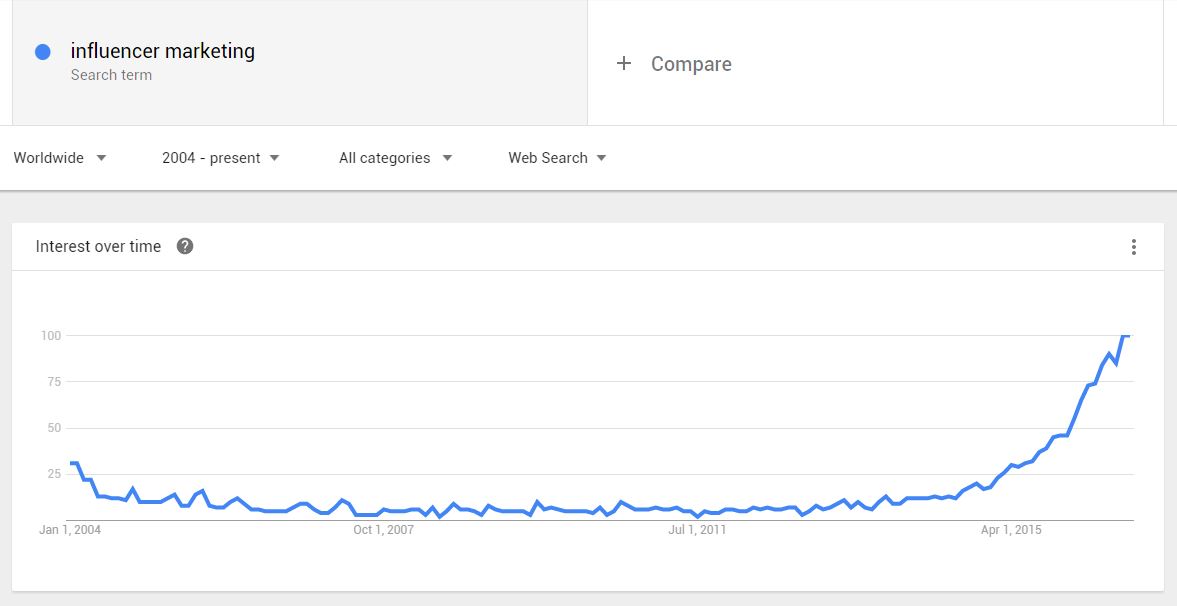Click the Jul 1, 2011 axis label
1177x606 pixels.
tap(696, 530)
